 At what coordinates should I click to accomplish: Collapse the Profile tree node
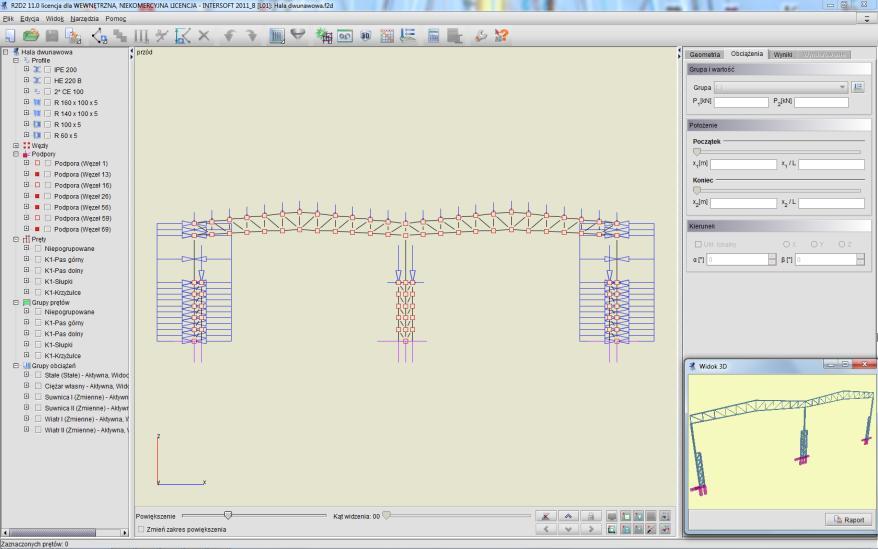click(16, 60)
